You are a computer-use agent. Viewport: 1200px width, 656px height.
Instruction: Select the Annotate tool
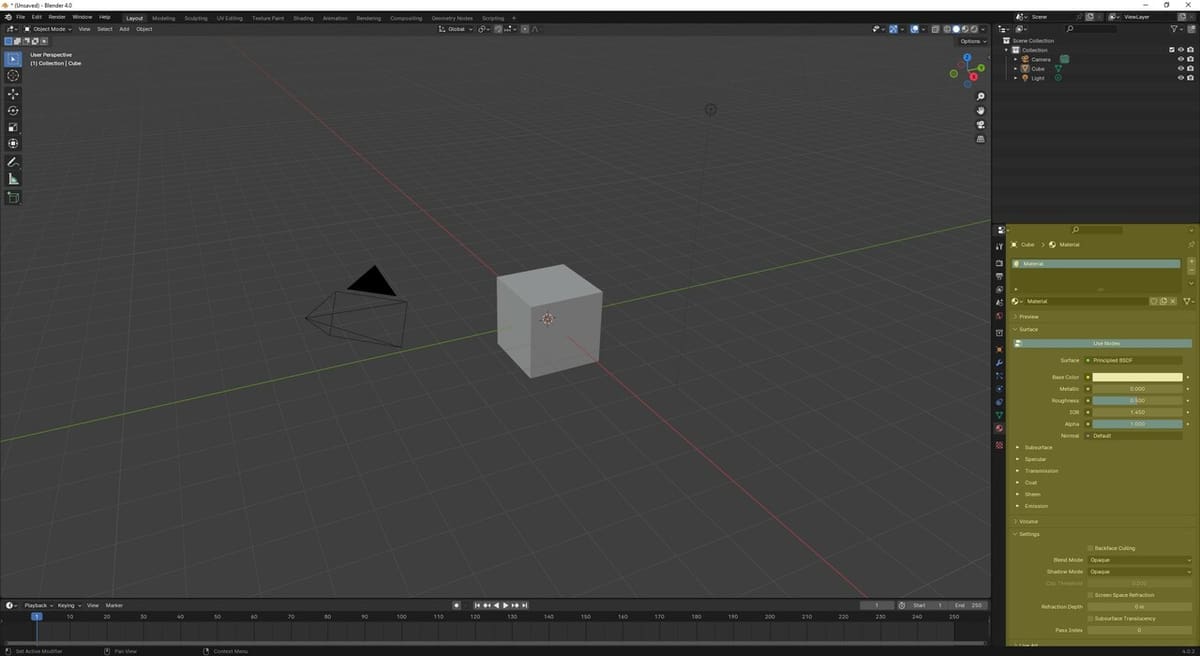[13, 162]
